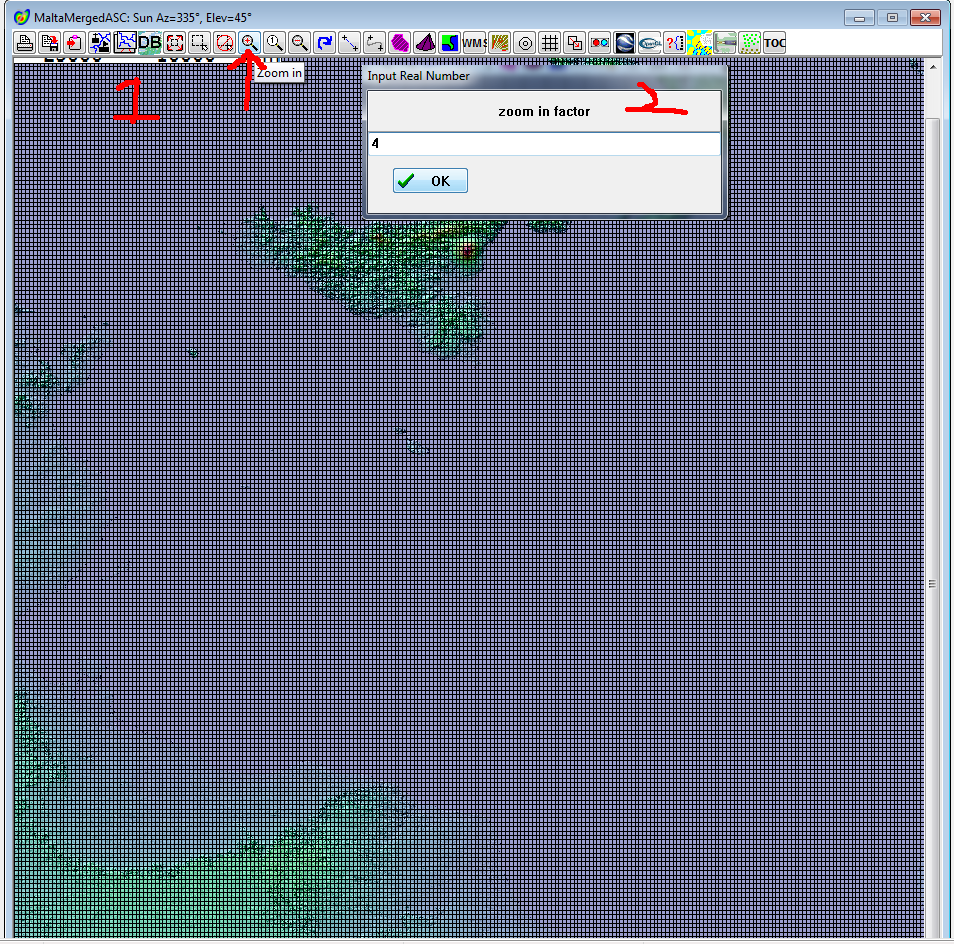Maximize the MaltaMergedASC map window
The height and width of the screenshot is (944, 954).
(x=893, y=18)
